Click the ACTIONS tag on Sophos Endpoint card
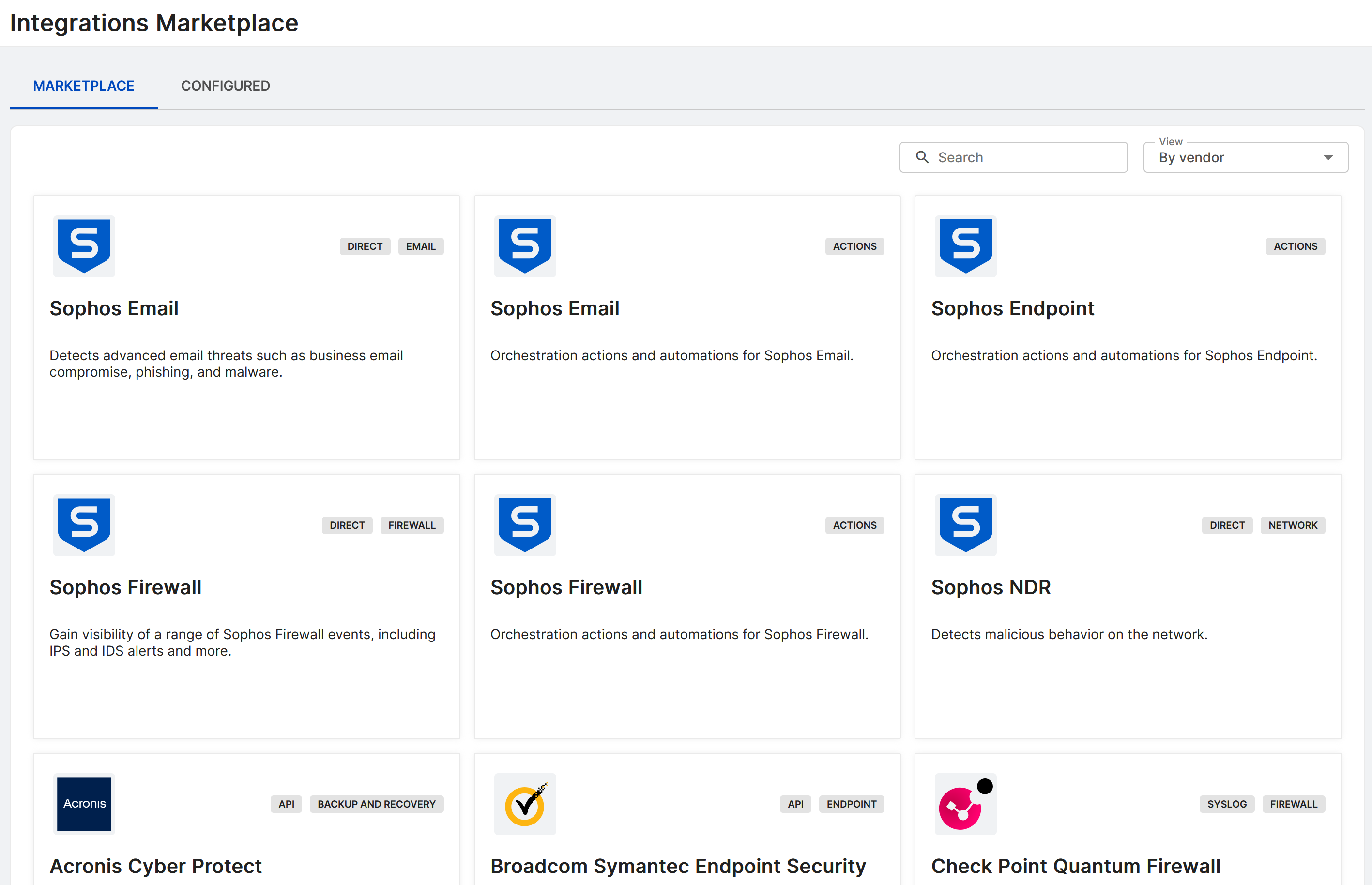Image resolution: width=1372 pixels, height=885 pixels. 1295,246
